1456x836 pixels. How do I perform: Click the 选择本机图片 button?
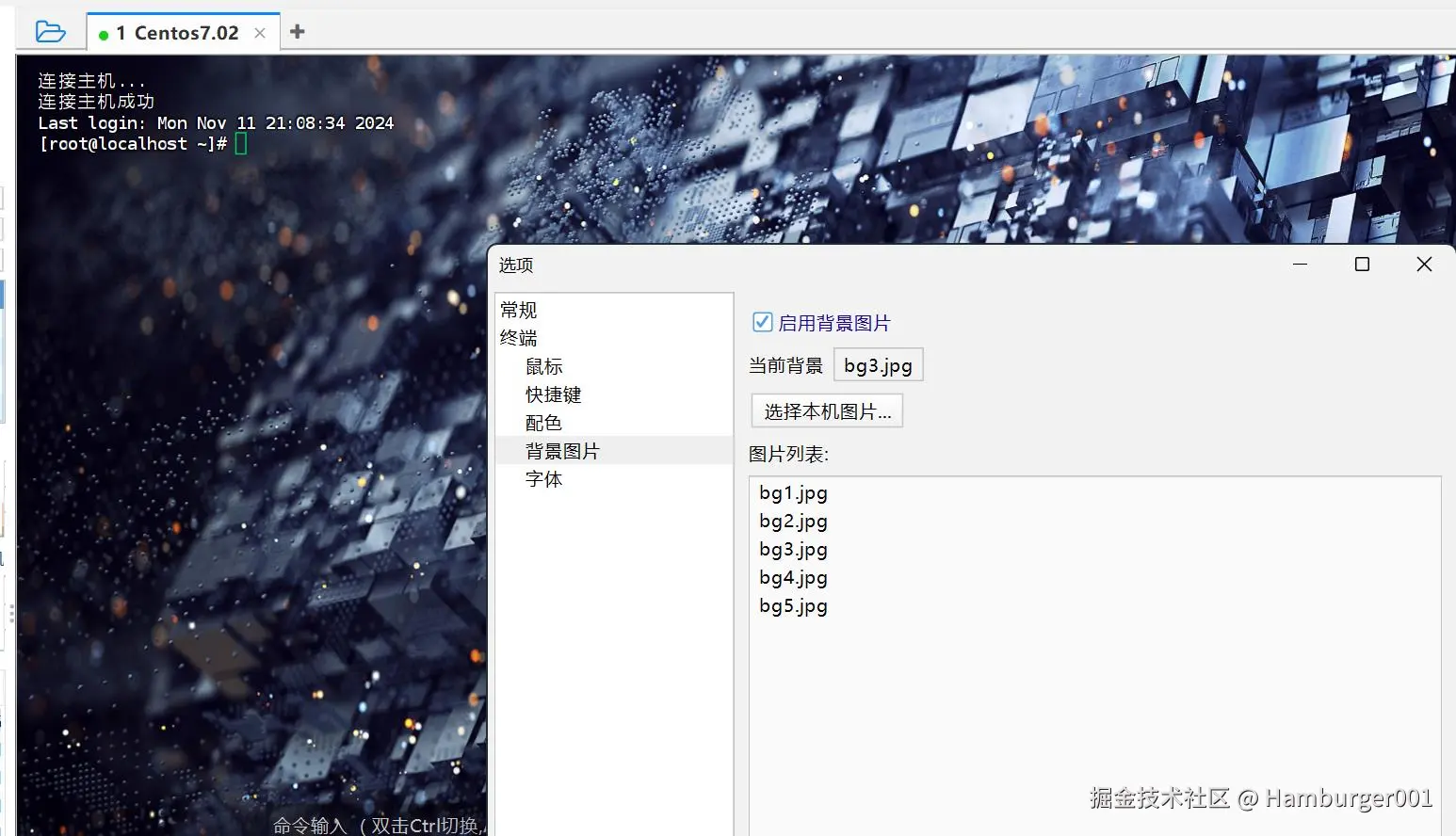coord(826,410)
